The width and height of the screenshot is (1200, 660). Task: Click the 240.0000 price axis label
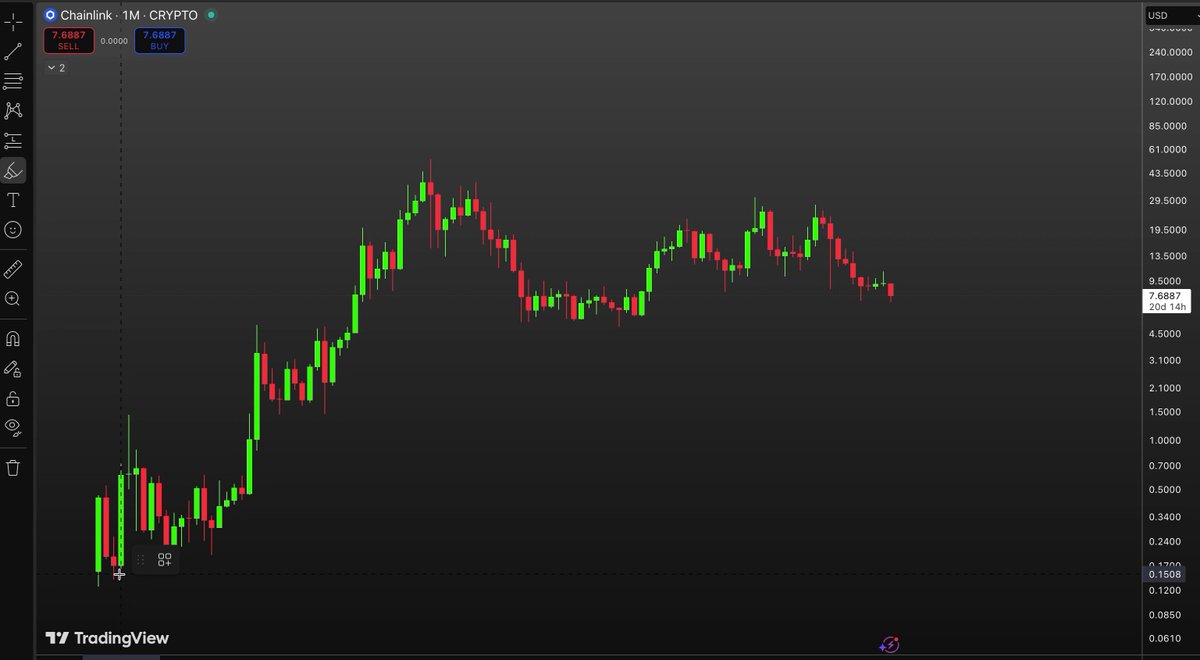point(1170,52)
